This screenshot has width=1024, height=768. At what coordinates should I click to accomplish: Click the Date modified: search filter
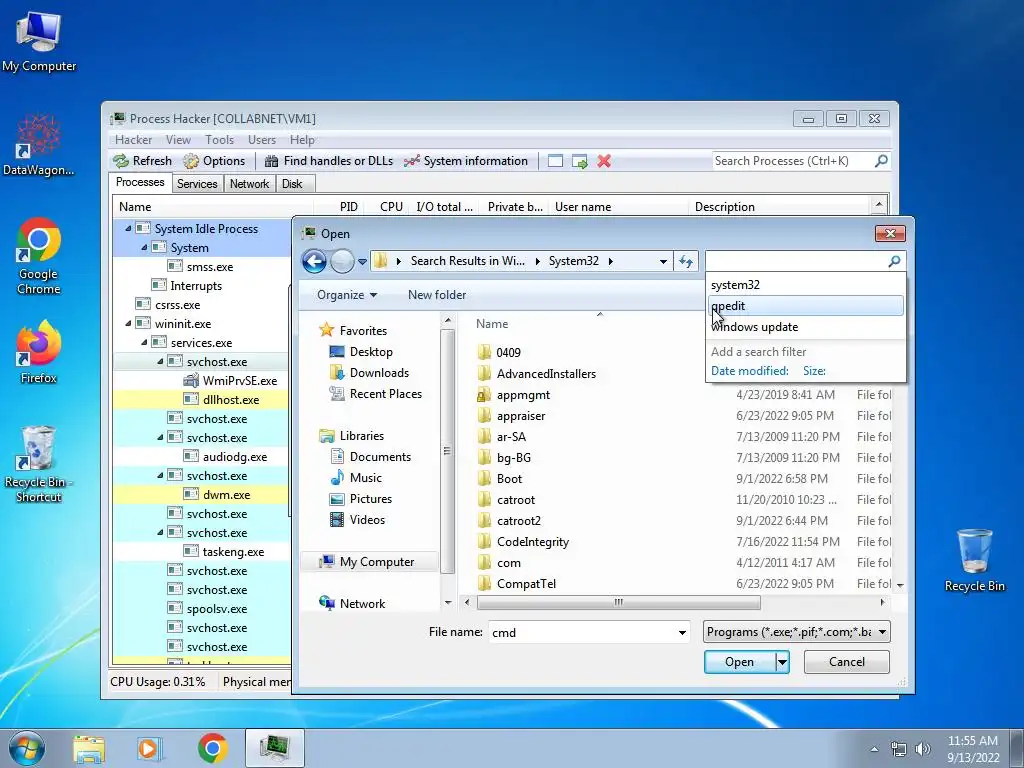point(750,371)
